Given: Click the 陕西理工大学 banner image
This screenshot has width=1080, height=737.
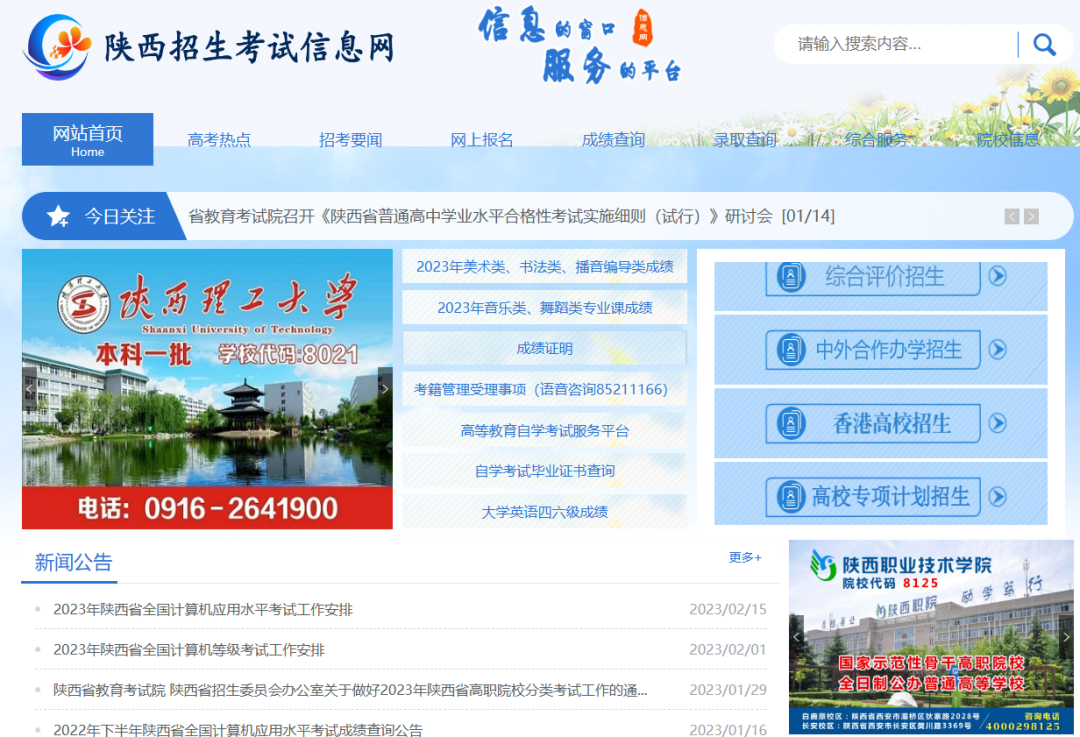Looking at the screenshot, I should tap(207, 389).
